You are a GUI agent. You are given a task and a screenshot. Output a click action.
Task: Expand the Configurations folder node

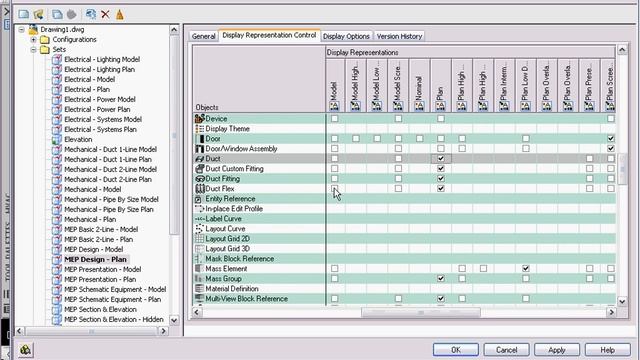(33, 40)
